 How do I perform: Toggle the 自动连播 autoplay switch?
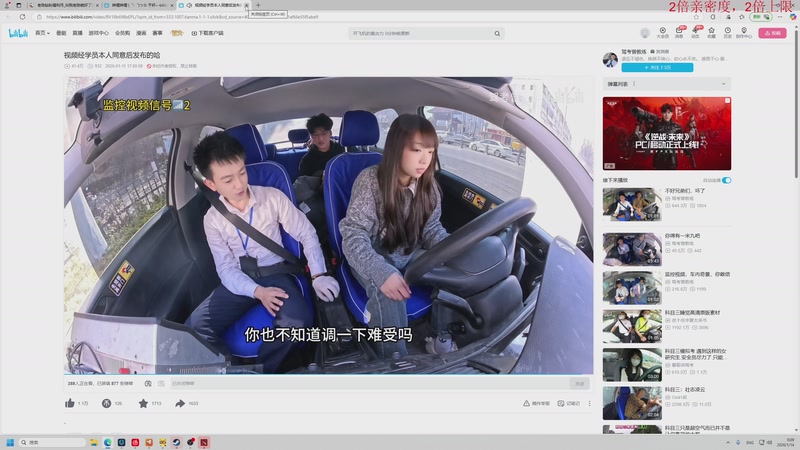727,180
